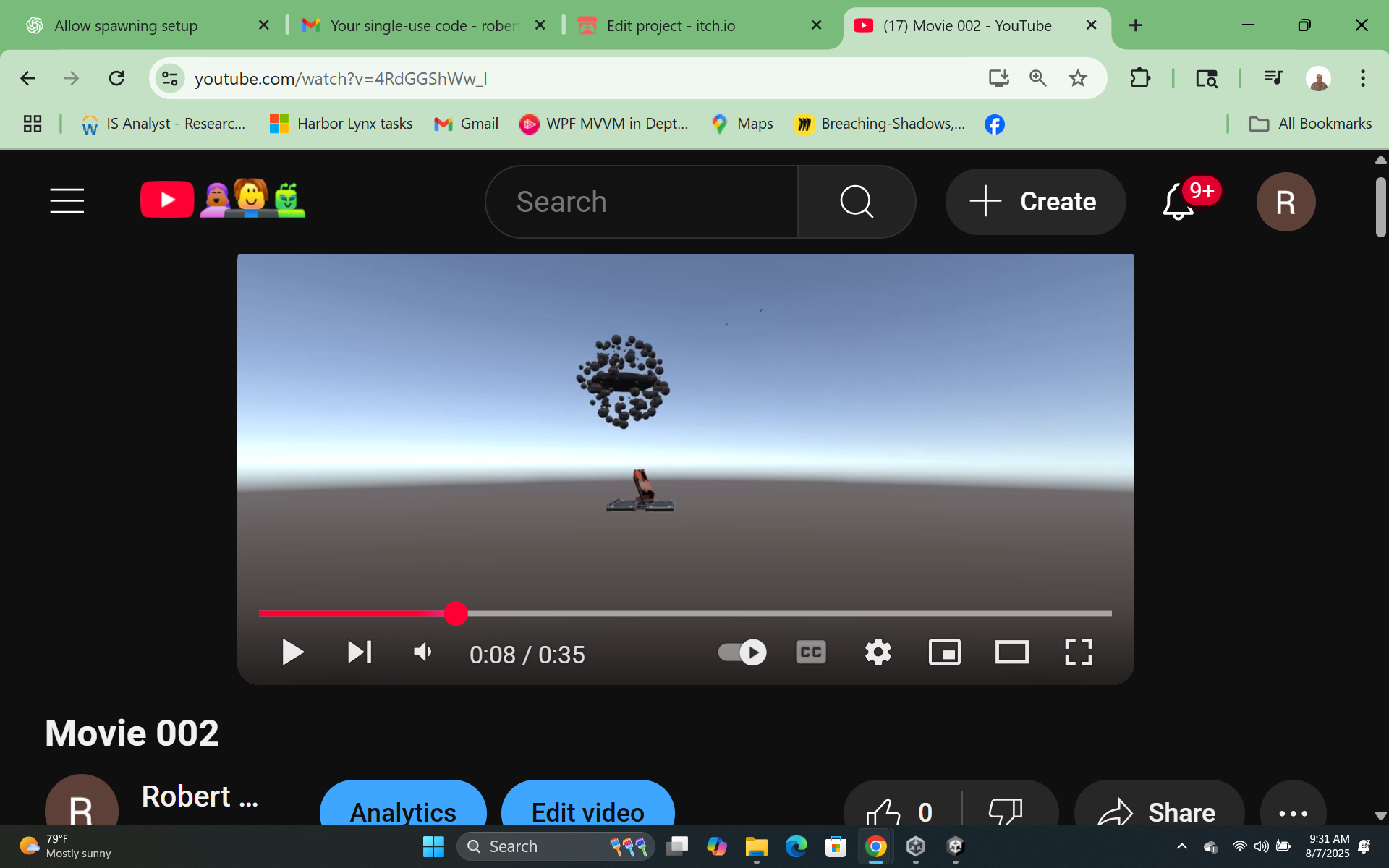The width and height of the screenshot is (1389, 868).
Task: Open video Analytics
Action: pos(403,812)
